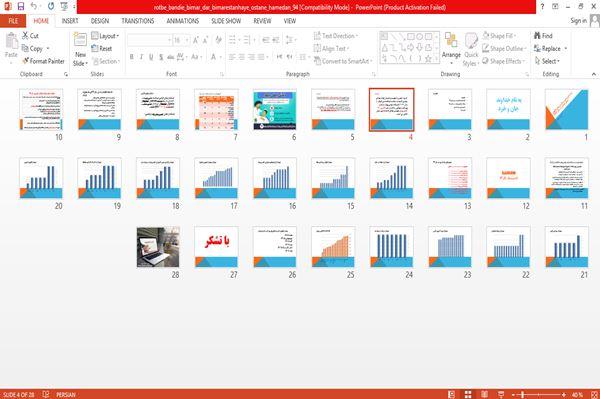Click the New Slide icon
This screenshot has height=399, width=600.
point(80,40)
